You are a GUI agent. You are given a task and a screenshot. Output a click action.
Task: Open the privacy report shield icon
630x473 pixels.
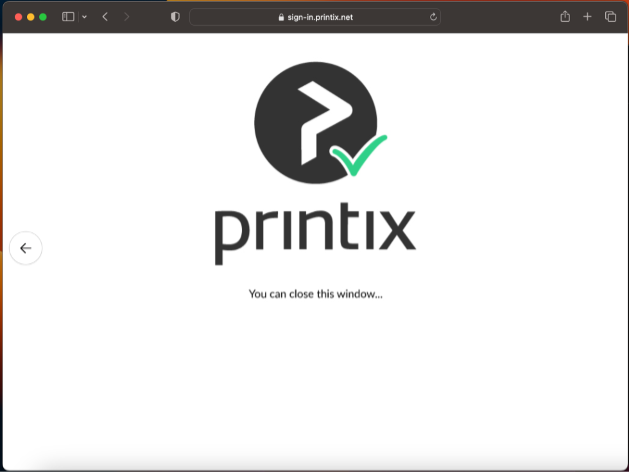pos(175,17)
